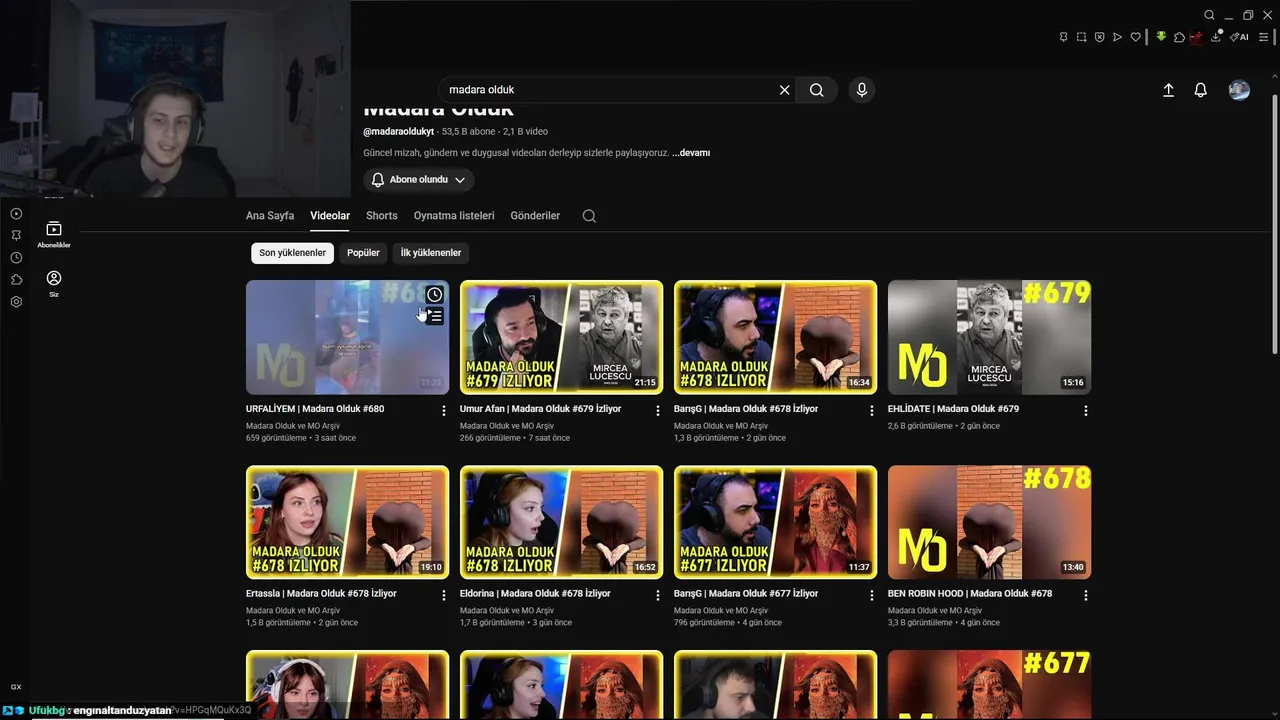Open options menu for URFALİYEM #680 video
Viewport: 1280px width, 720px height.
tap(444, 411)
